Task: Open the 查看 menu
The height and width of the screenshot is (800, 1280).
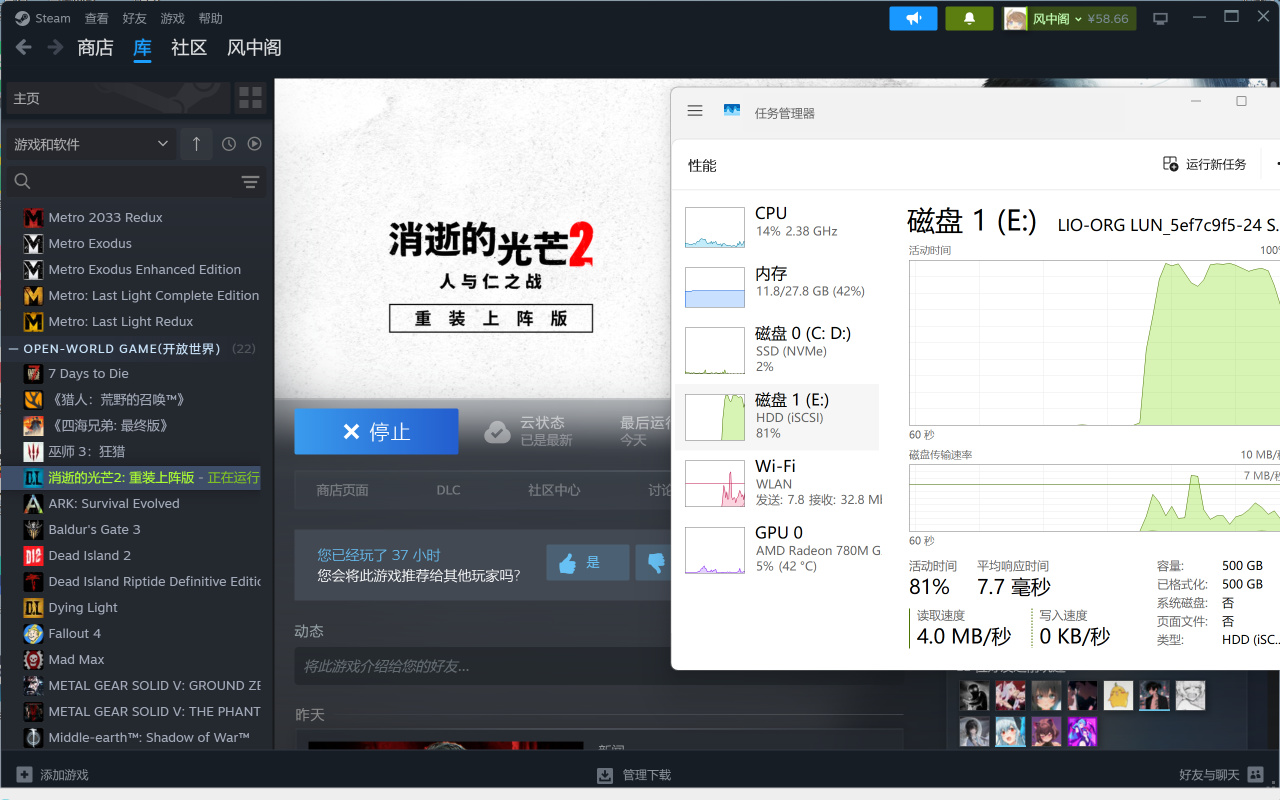Action: [97, 18]
